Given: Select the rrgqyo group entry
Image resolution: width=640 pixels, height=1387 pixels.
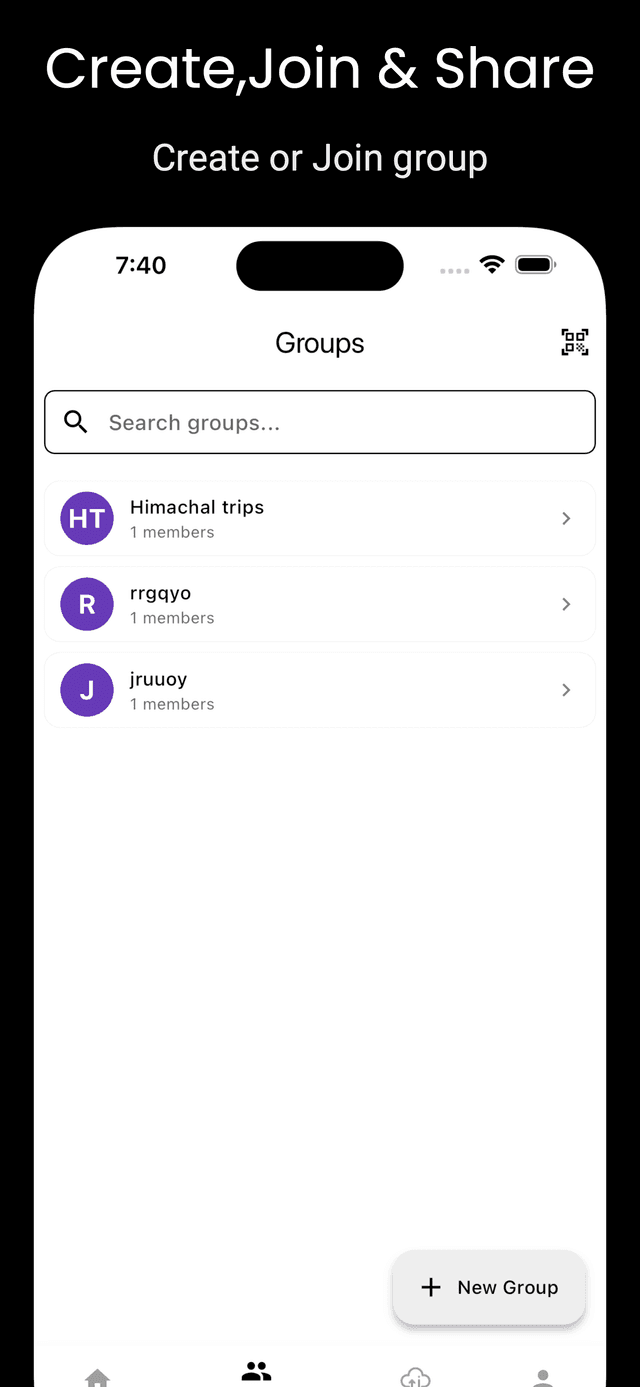Looking at the screenshot, I should [x=320, y=604].
